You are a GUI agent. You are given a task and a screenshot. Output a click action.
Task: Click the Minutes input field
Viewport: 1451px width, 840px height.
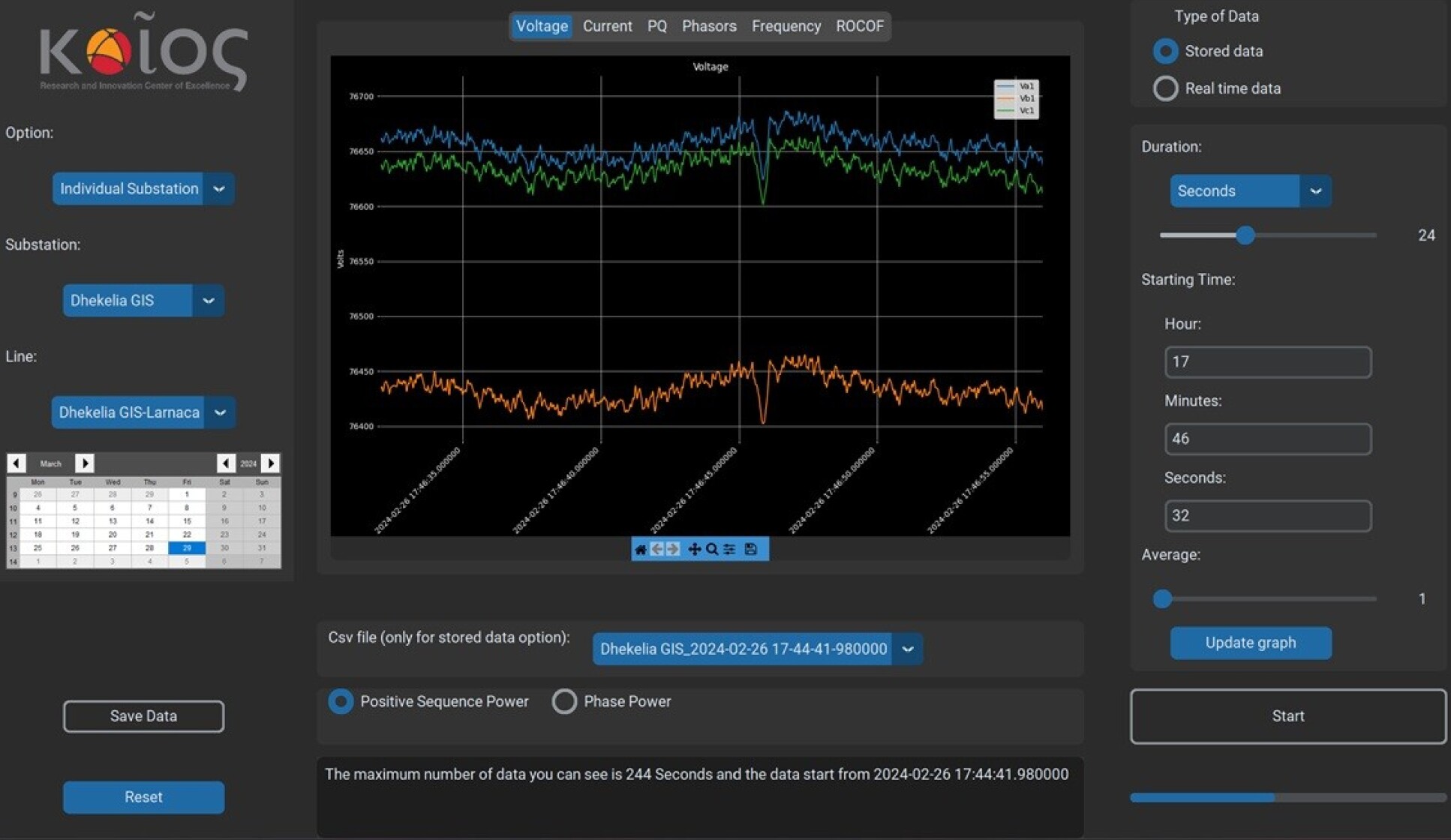[x=1267, y=439]
